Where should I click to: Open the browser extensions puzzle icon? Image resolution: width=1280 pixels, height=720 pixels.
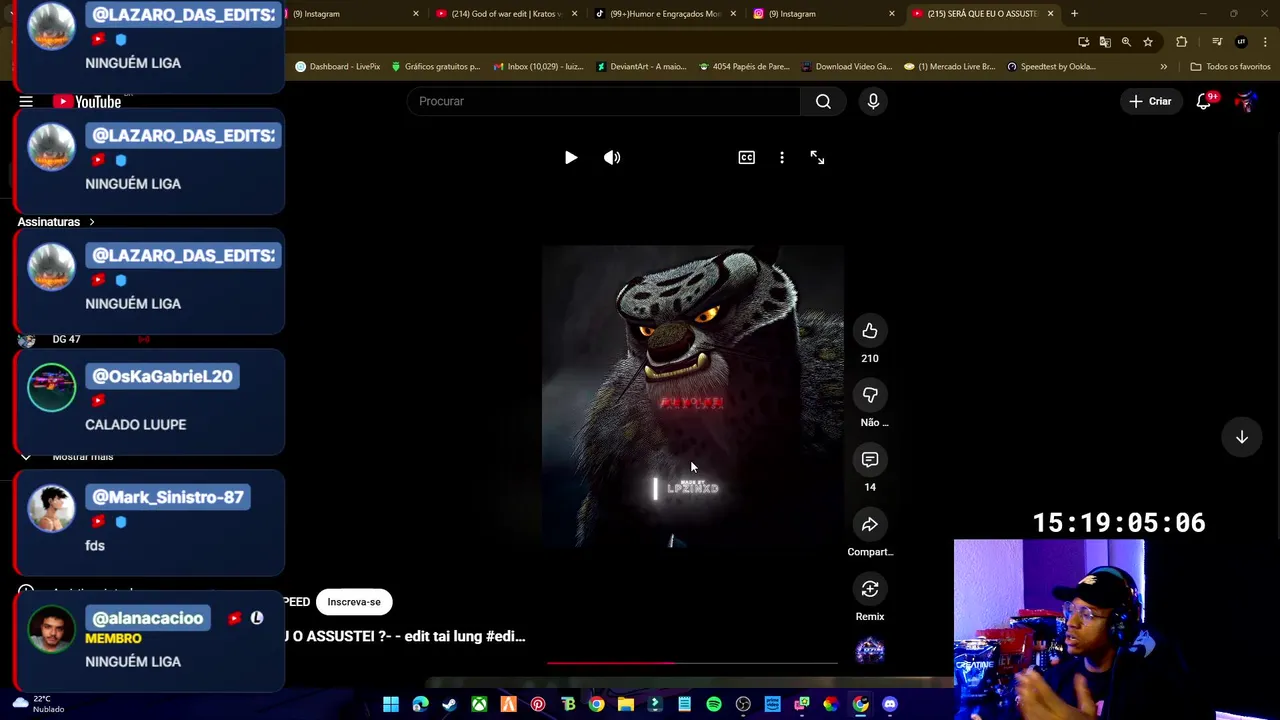tap(1181, 42)
